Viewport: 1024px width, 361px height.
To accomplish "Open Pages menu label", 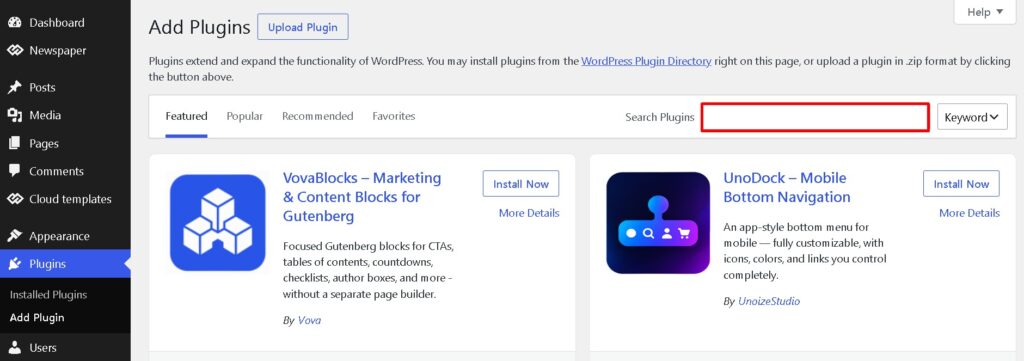I will (x=44, y=144).
